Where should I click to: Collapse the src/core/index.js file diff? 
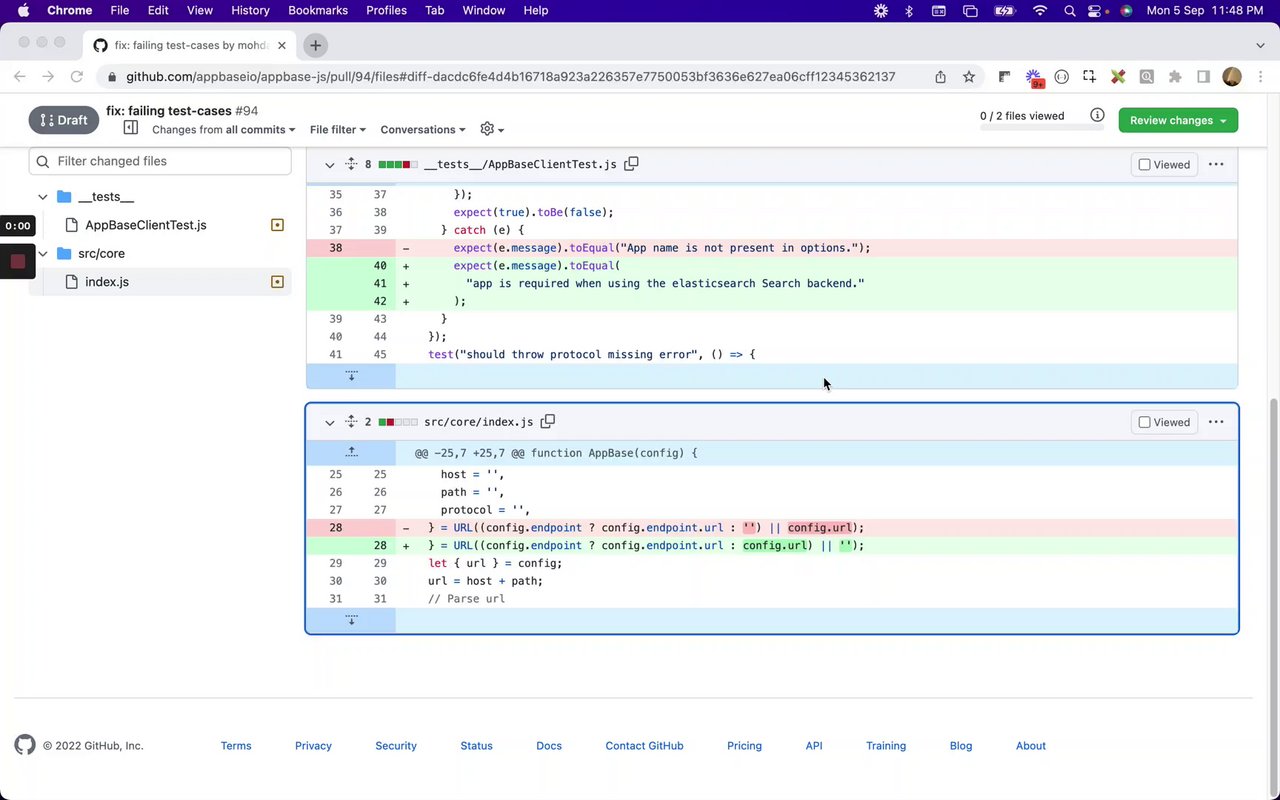[329, 422]
